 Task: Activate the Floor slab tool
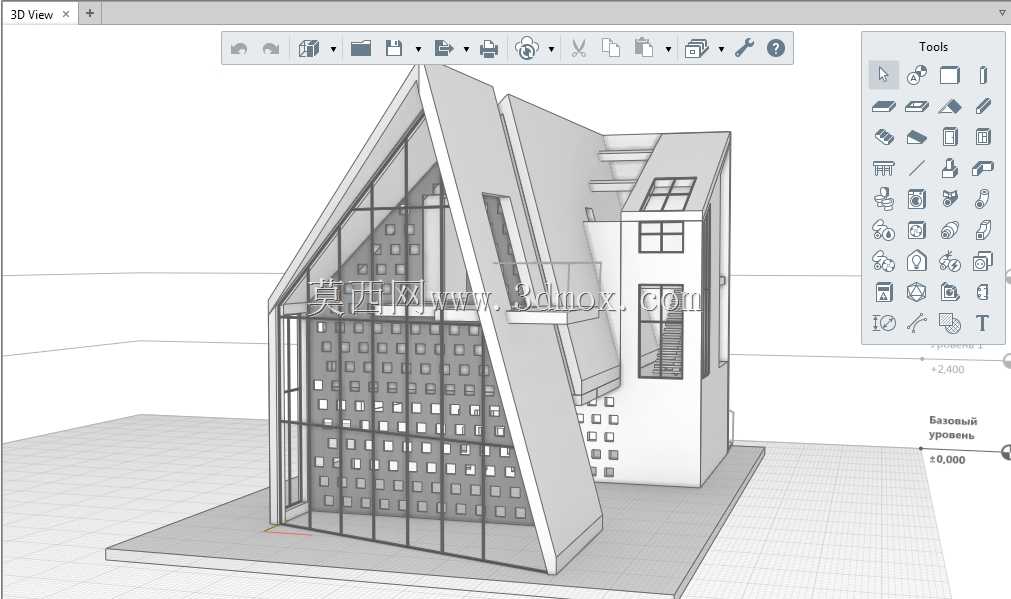[x=883, y=106]
